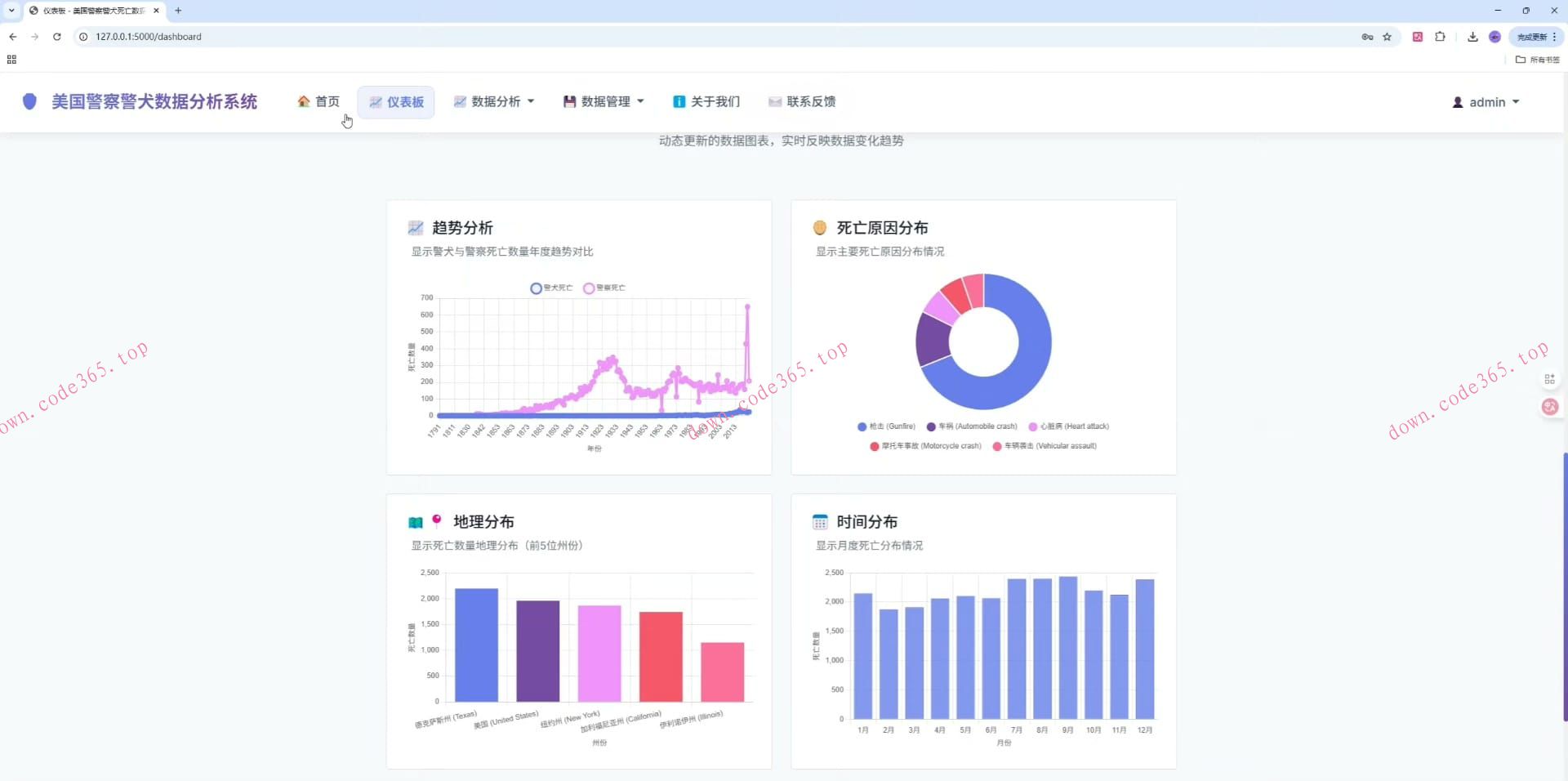Open the browser downloads icon
This screenshot has height=781, width=1568.
tap(1472, 37)
